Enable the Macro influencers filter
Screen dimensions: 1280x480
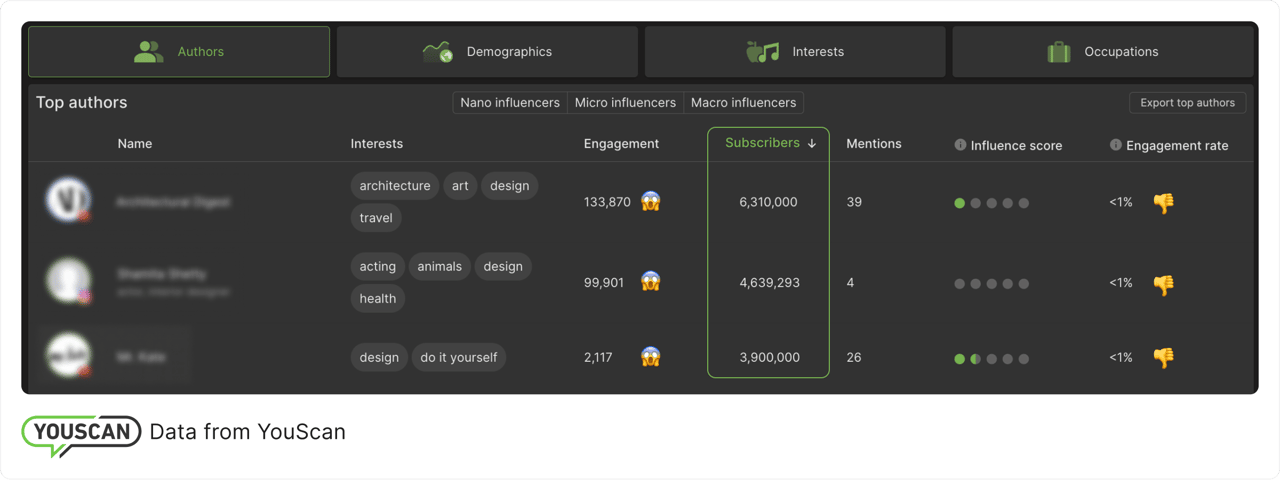pos(743,103)
